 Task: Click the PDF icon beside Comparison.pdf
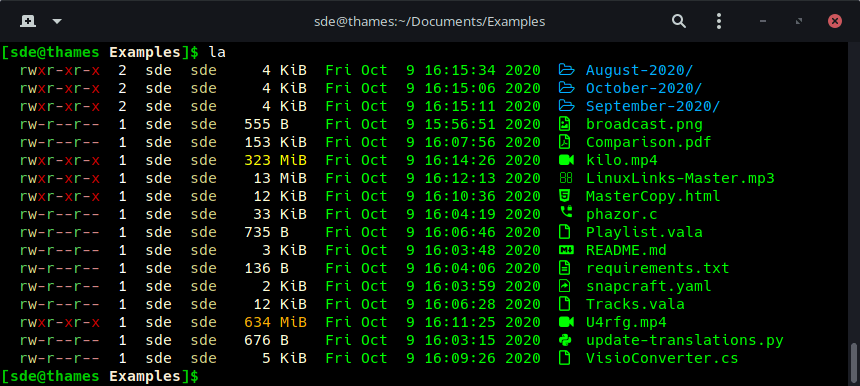click(564, 142)
